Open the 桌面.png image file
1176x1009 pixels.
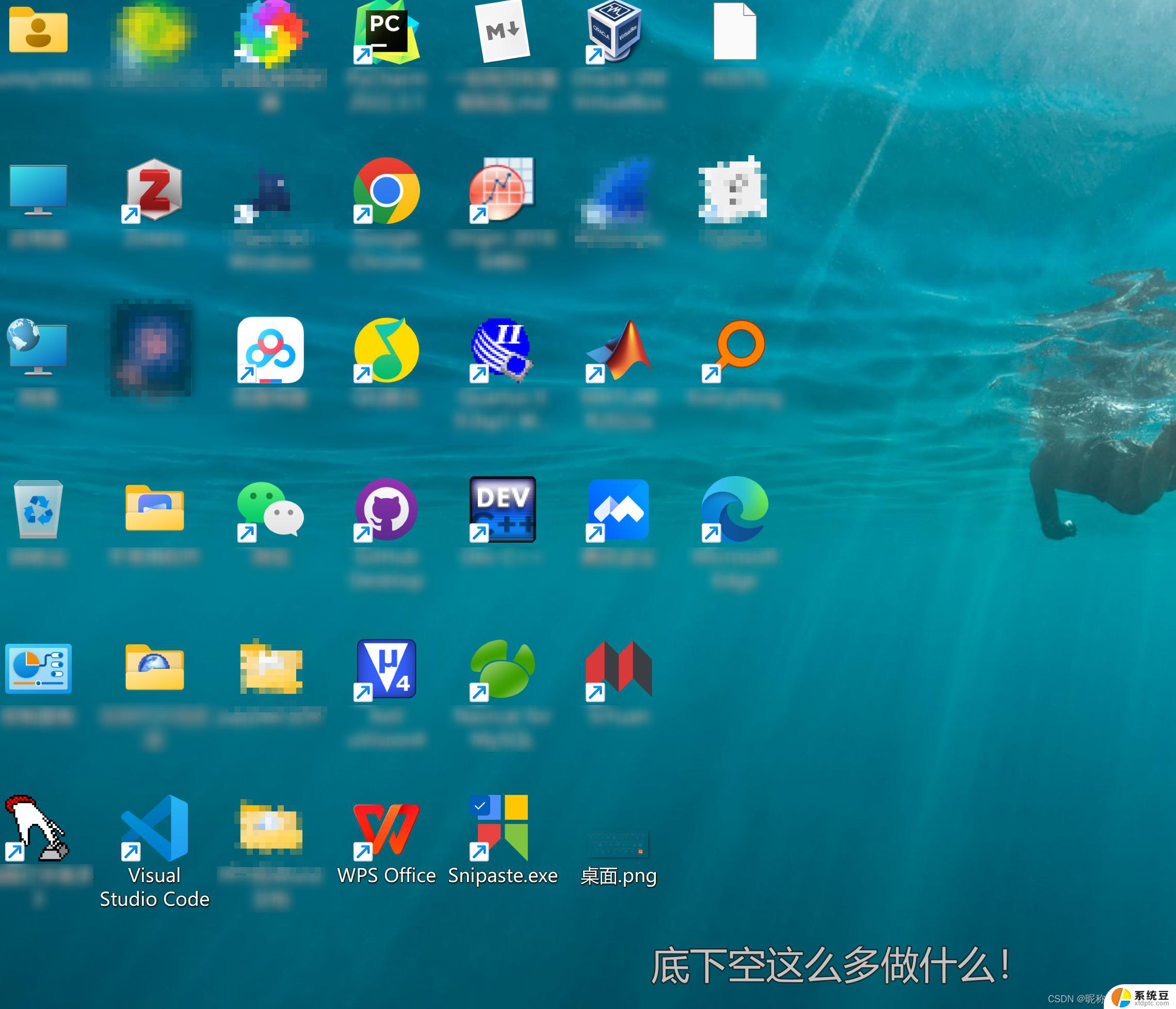[619, 844]
